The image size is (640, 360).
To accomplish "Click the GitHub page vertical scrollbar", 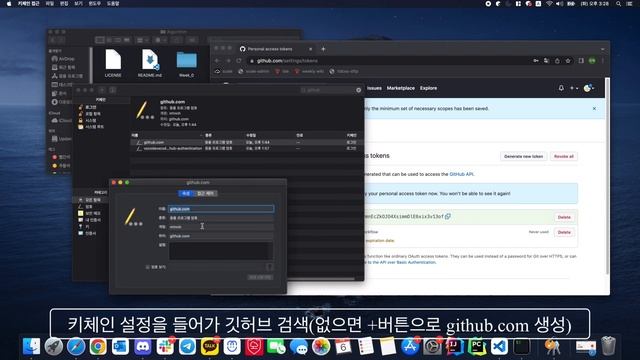I will click(607, 176).
